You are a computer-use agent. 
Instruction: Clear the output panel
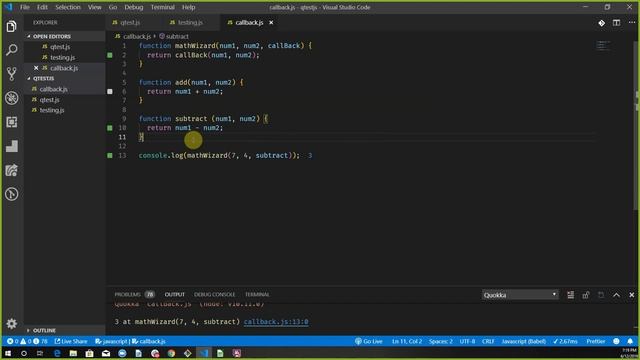[x=570, y=295]
